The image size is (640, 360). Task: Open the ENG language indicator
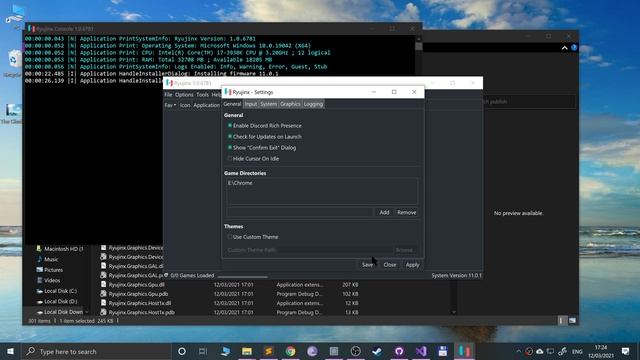(x=577, y=351)
